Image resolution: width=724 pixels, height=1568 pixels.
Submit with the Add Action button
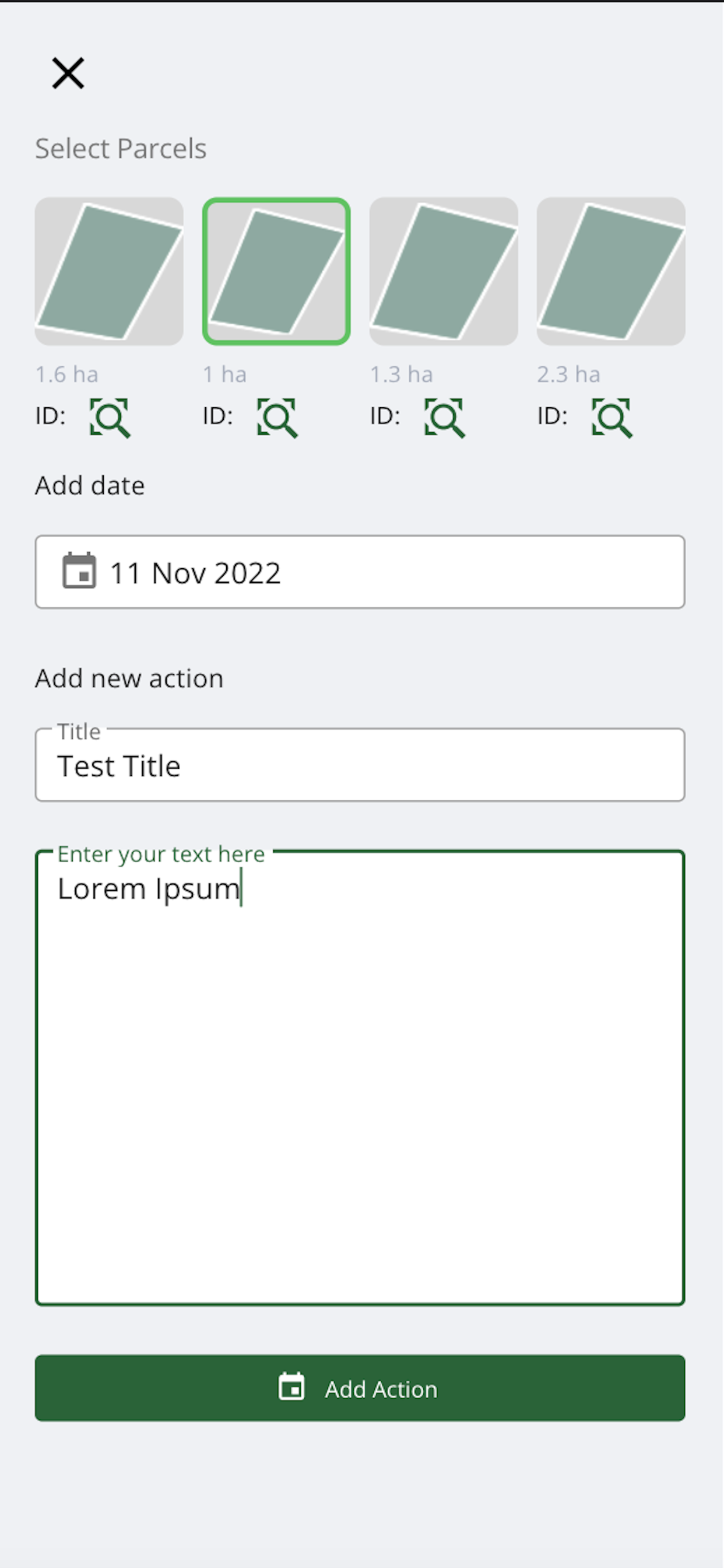coord(360,1388)
